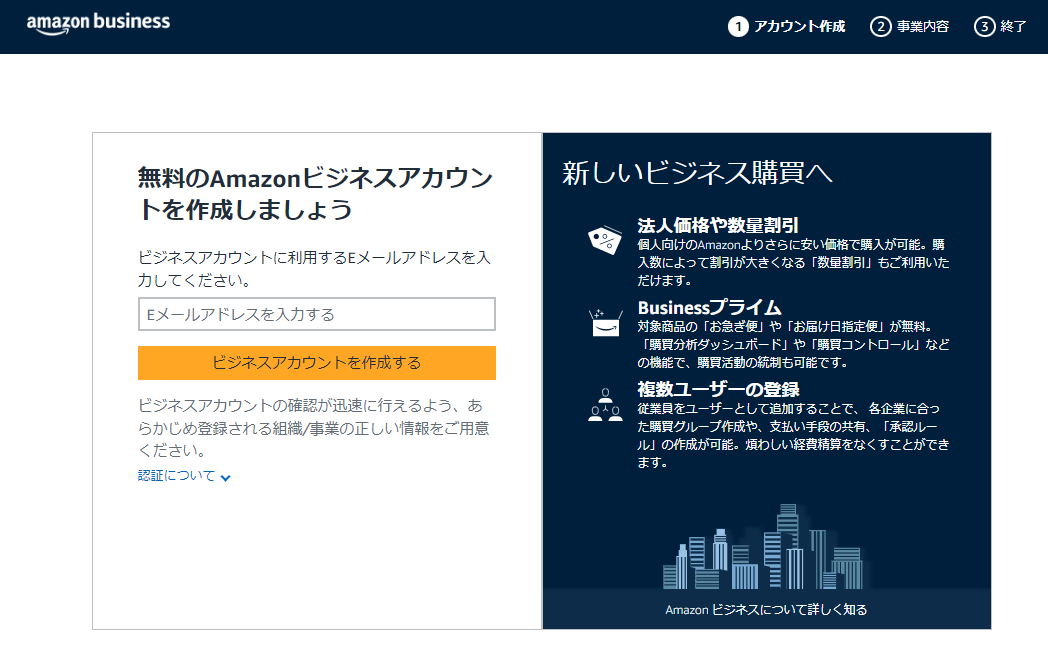Viewport: 1048px width, 649px height.
Task: Select the discount tag icon beside 法人価格や数量割引
Action: point(605,237)
